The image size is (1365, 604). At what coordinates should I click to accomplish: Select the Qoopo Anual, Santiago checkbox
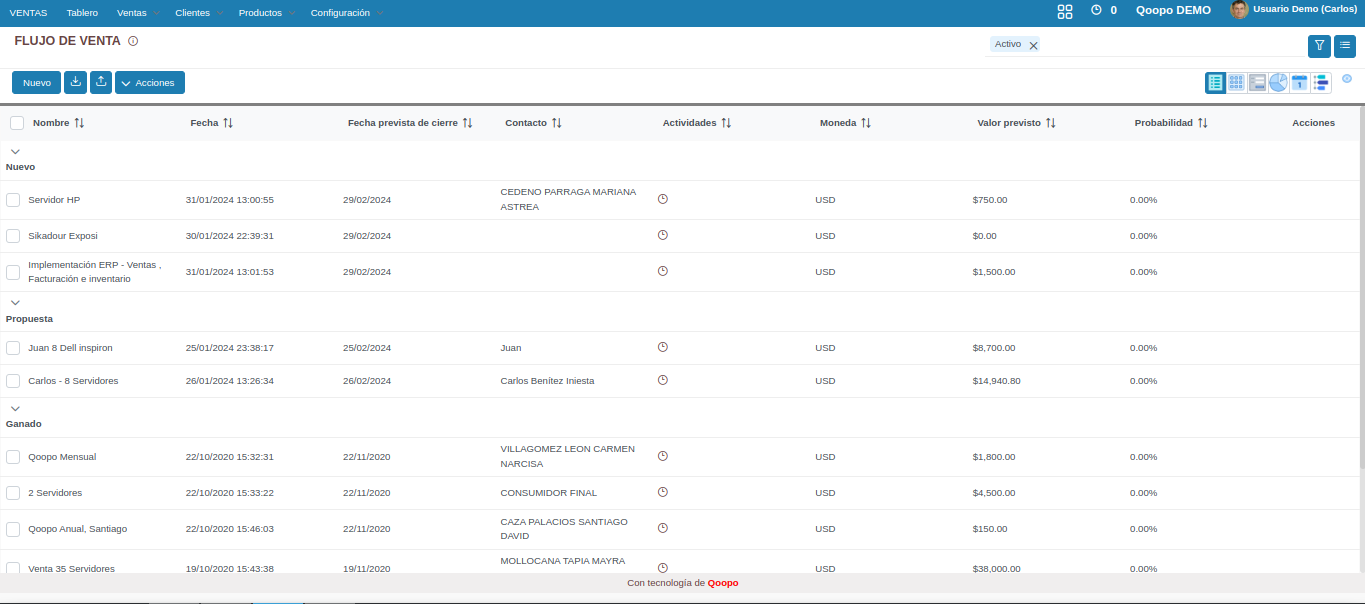pyautogui.click(x=13, y=529)
